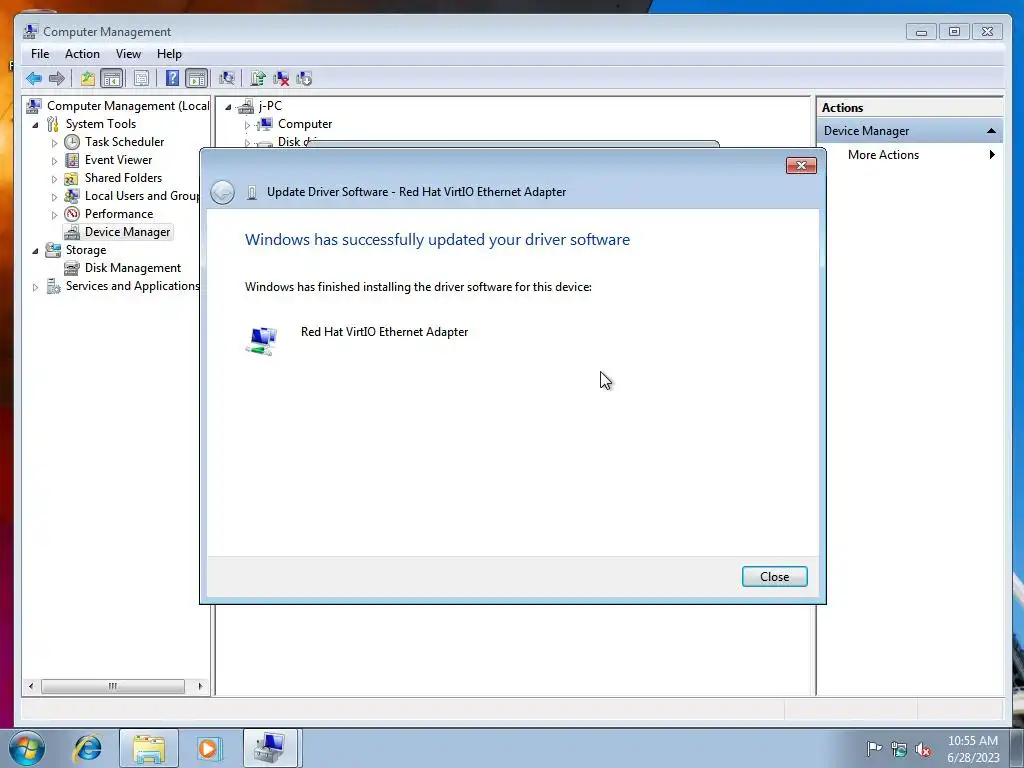Expand the Event Viewer node

tap(54, 160)
